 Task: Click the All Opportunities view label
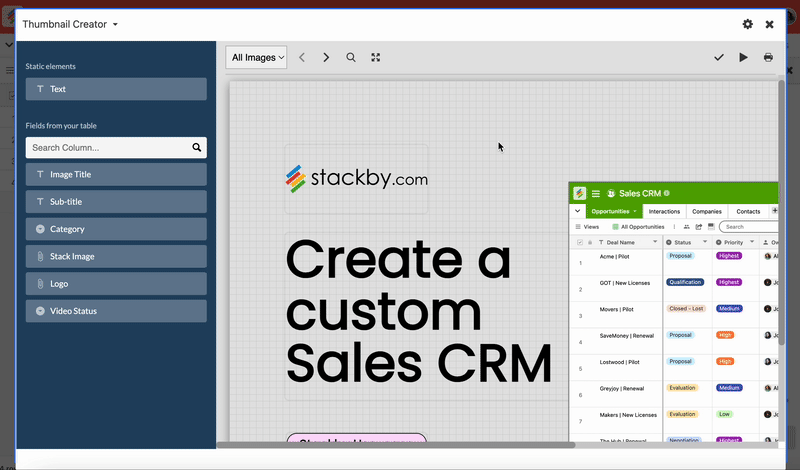[x=642, y=227]
